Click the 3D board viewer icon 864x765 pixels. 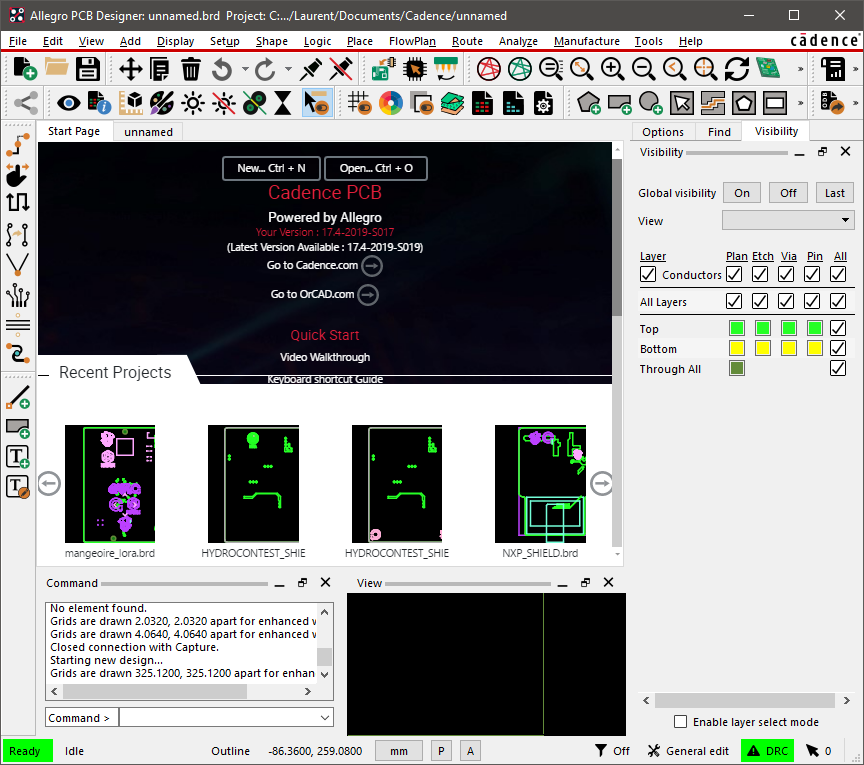coord(768,69)
